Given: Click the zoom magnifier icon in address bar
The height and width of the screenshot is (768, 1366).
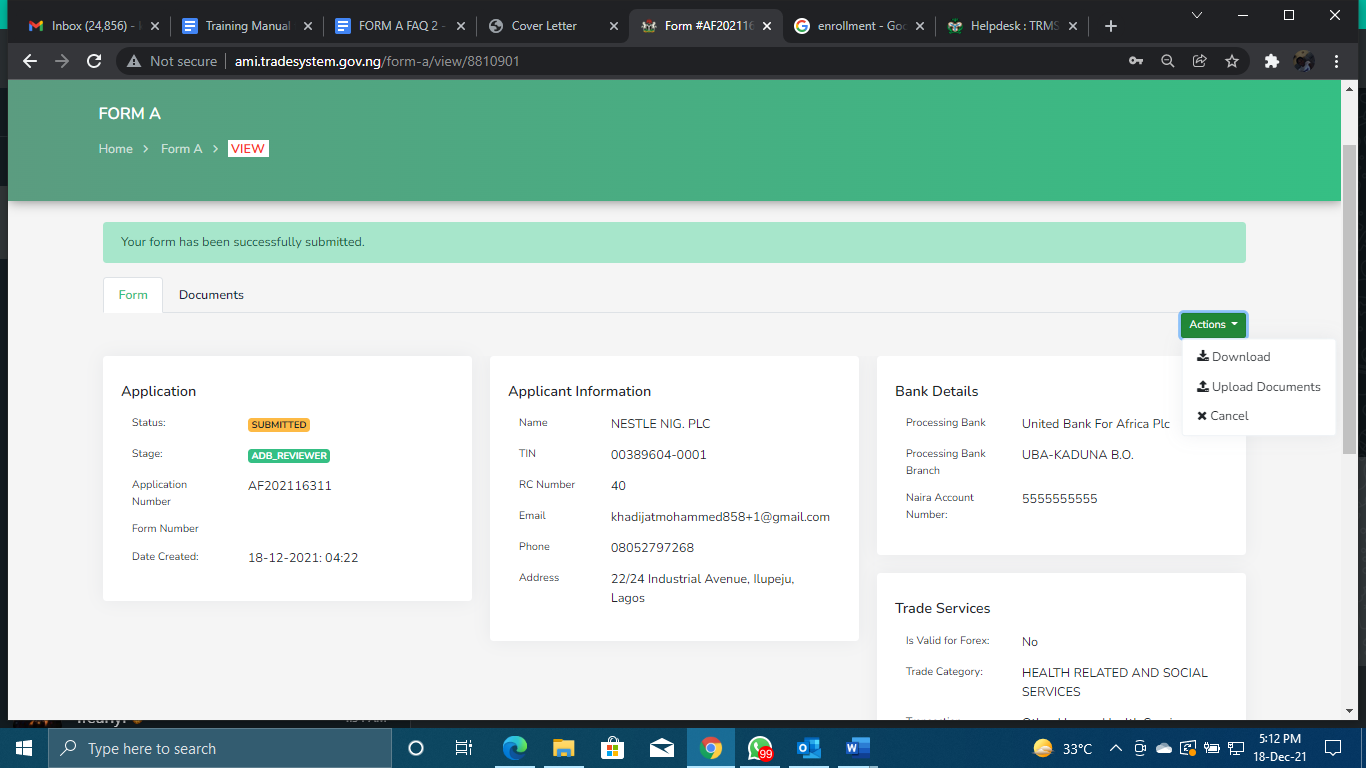Looking at the screenshot, I should [x=1168, y=61].
